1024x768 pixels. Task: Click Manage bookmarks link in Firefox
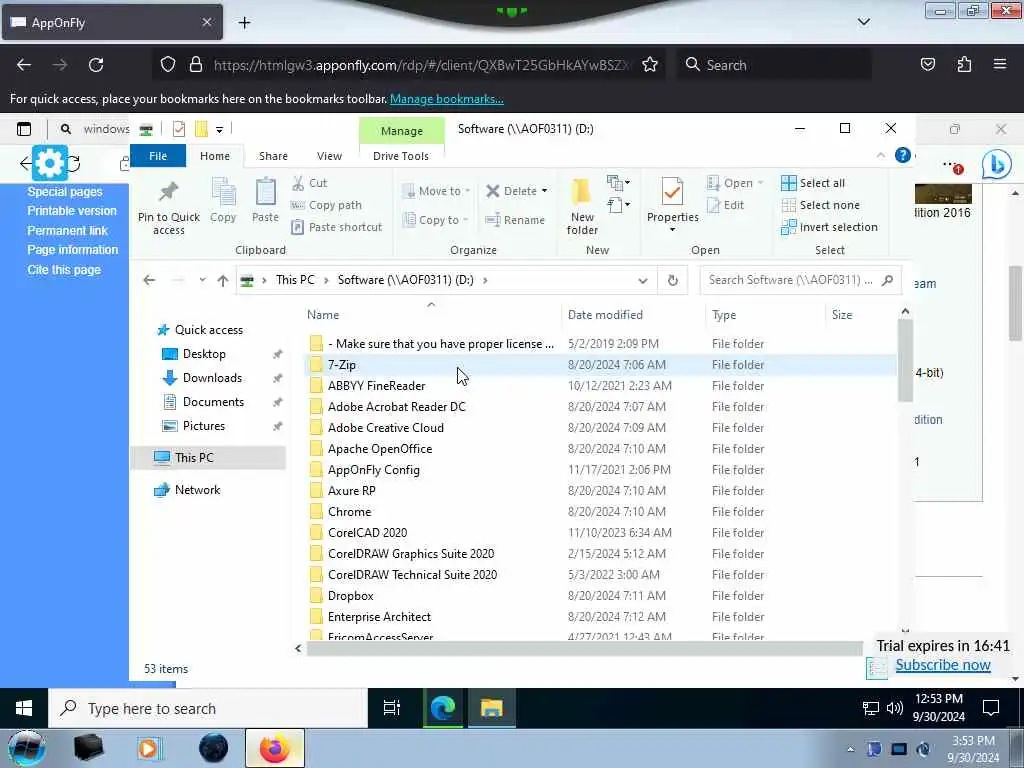click(x=447, y=99)
